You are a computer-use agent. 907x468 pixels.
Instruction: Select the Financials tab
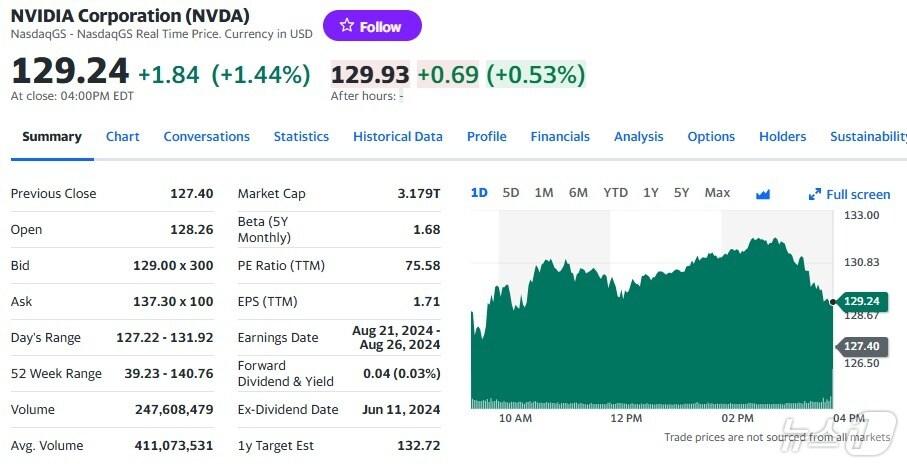click(560, 136)
